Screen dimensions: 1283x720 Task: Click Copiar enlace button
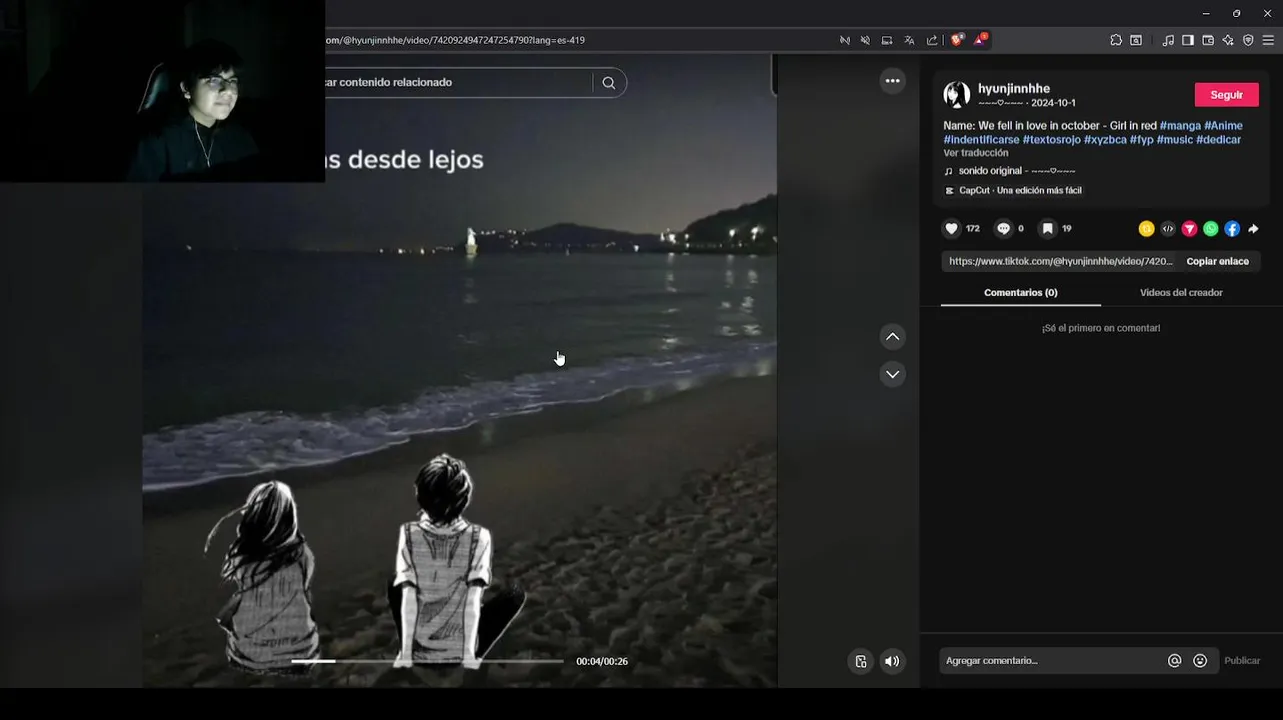point(1217,261)
